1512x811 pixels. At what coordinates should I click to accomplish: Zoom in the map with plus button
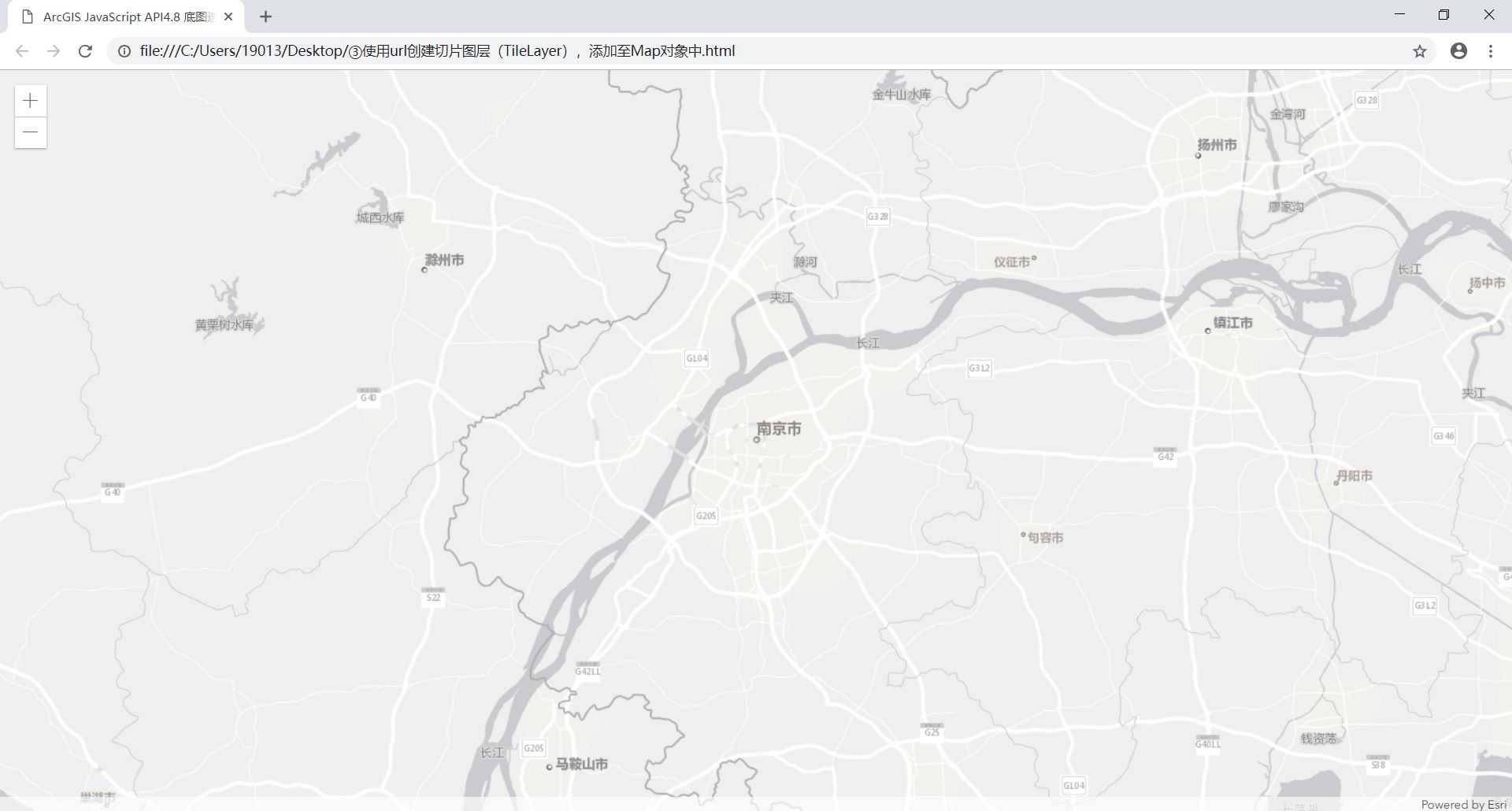[31, 101]
